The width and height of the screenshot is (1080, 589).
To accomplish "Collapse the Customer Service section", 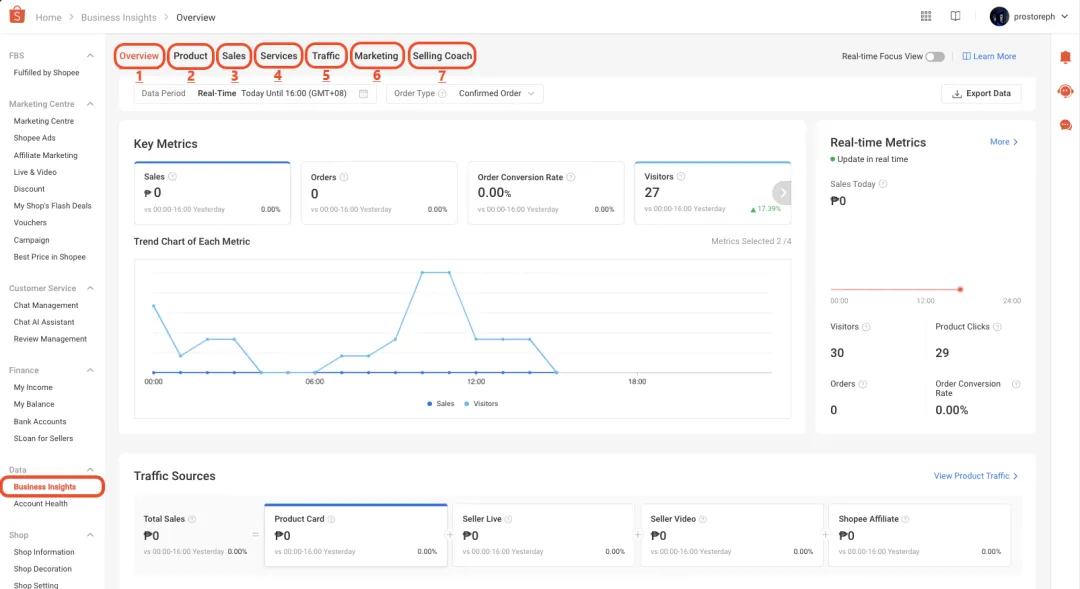I will [90, 289].
